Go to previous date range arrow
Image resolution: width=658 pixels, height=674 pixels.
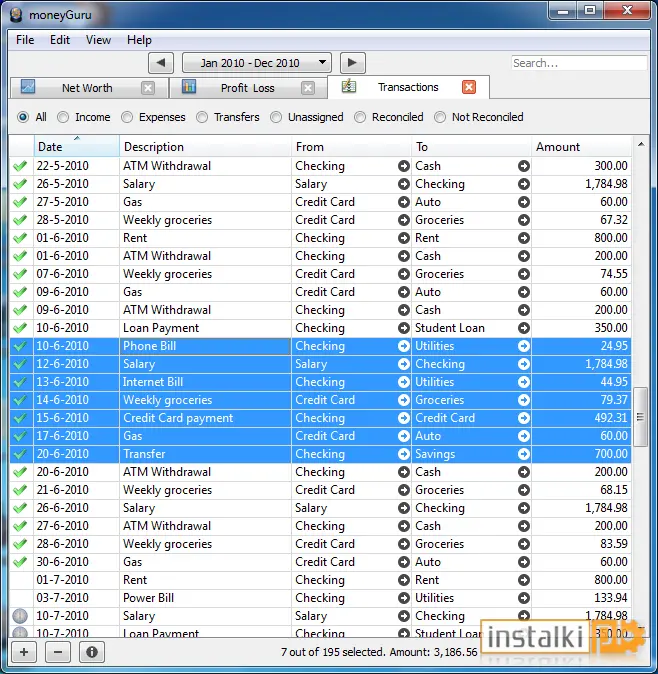coord(161,63)
